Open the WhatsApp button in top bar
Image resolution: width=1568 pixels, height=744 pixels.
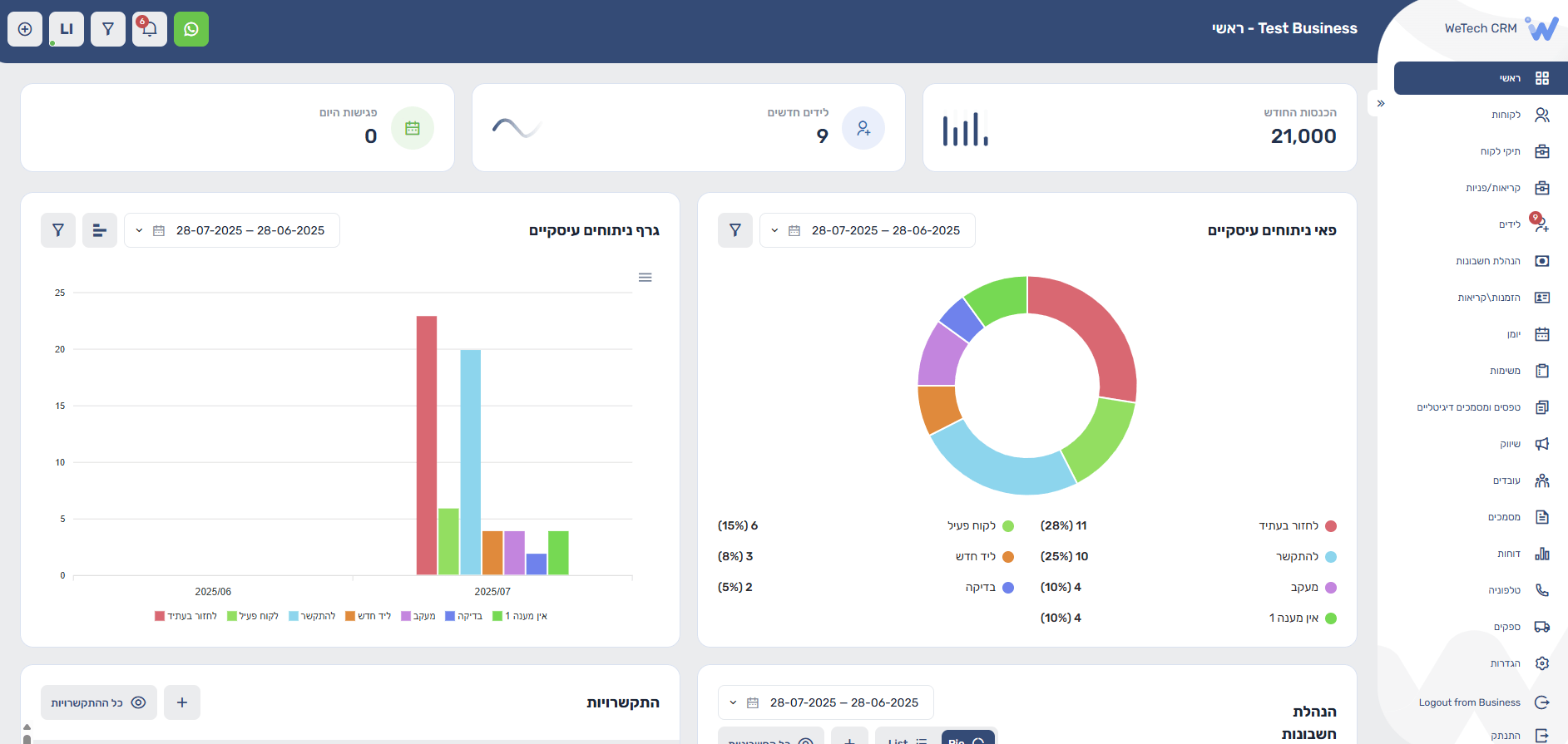[191, 29]
